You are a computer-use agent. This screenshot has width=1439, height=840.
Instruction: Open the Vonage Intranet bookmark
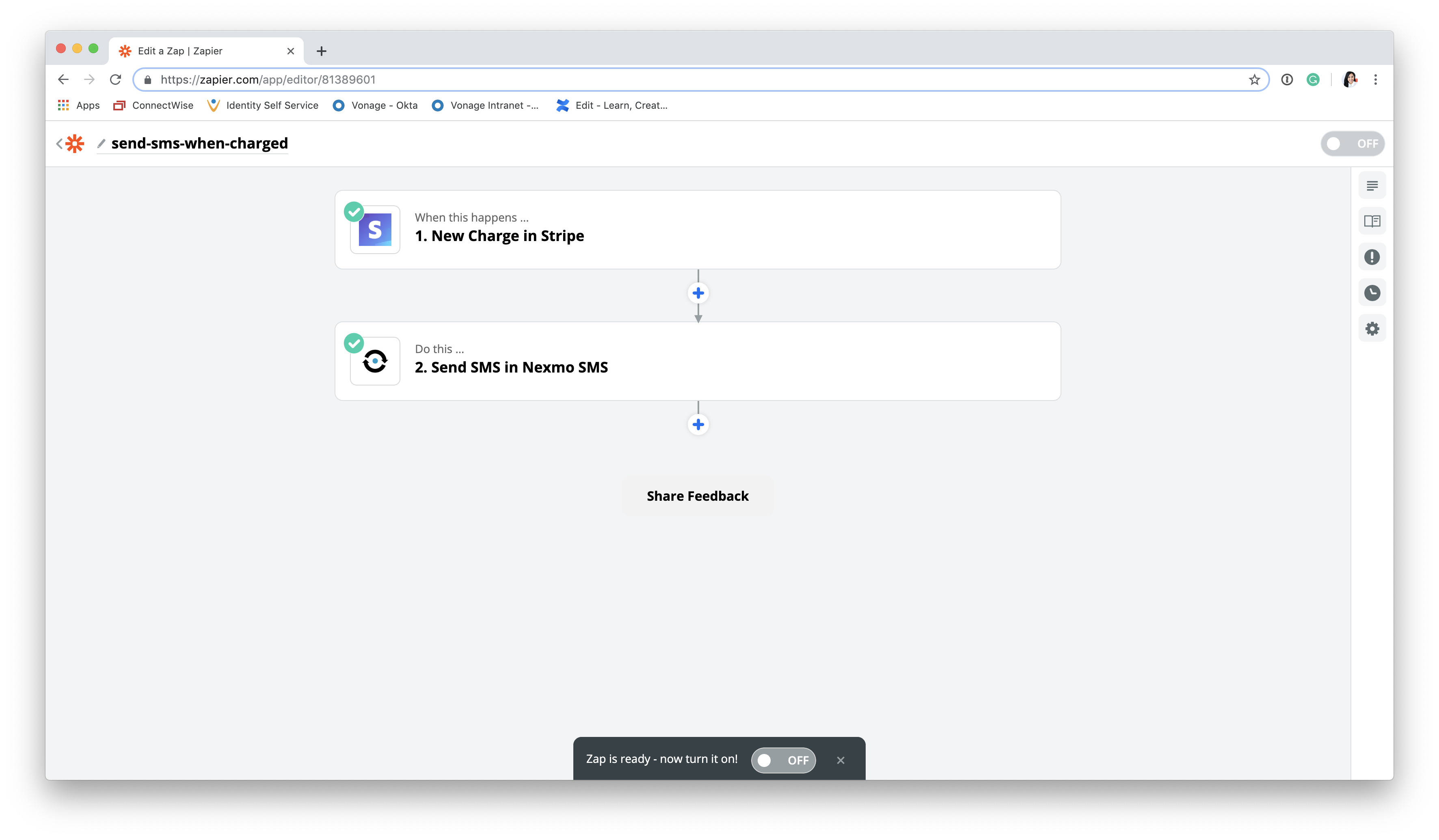(485, 105)
